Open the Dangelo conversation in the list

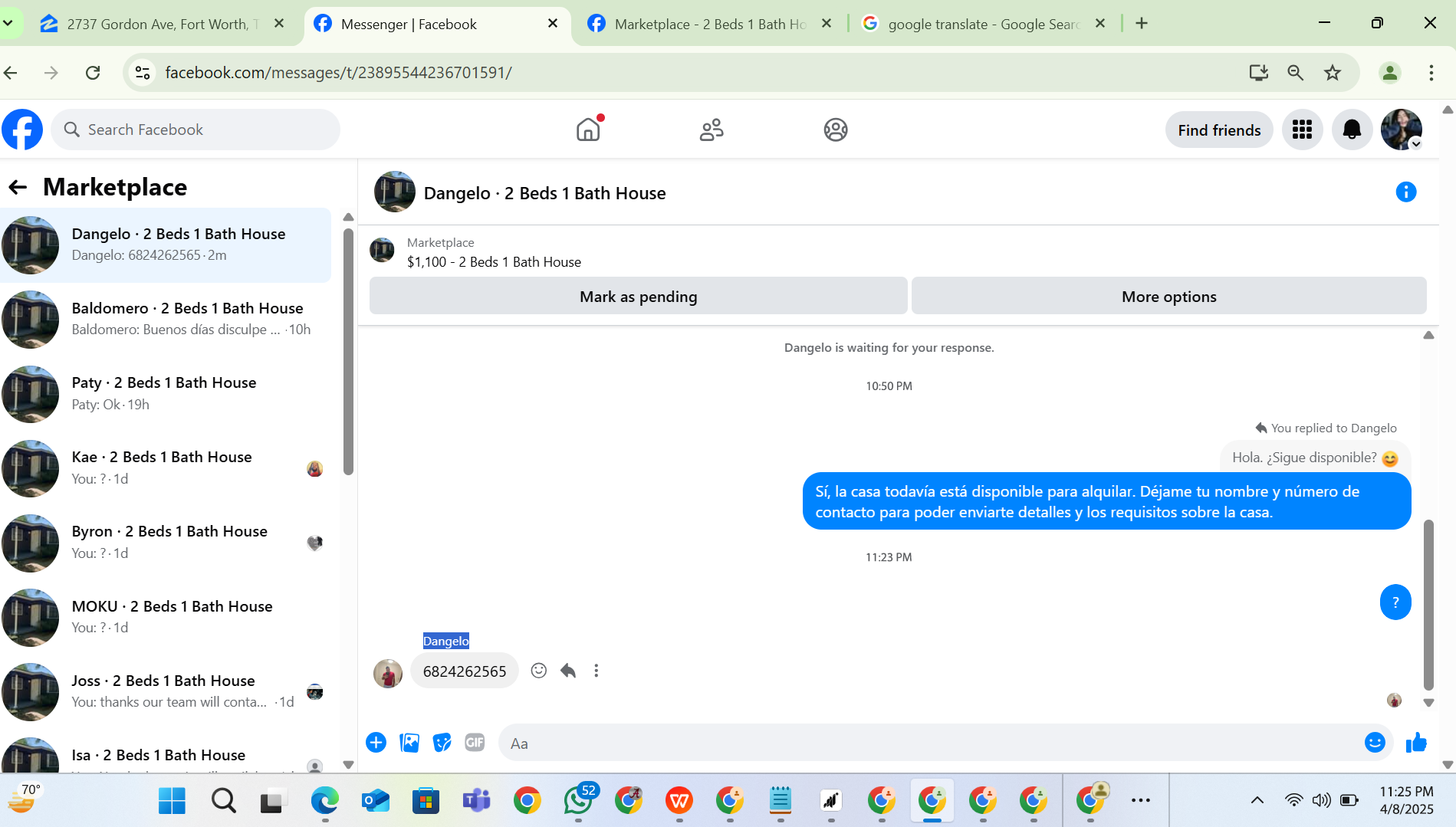166,245
